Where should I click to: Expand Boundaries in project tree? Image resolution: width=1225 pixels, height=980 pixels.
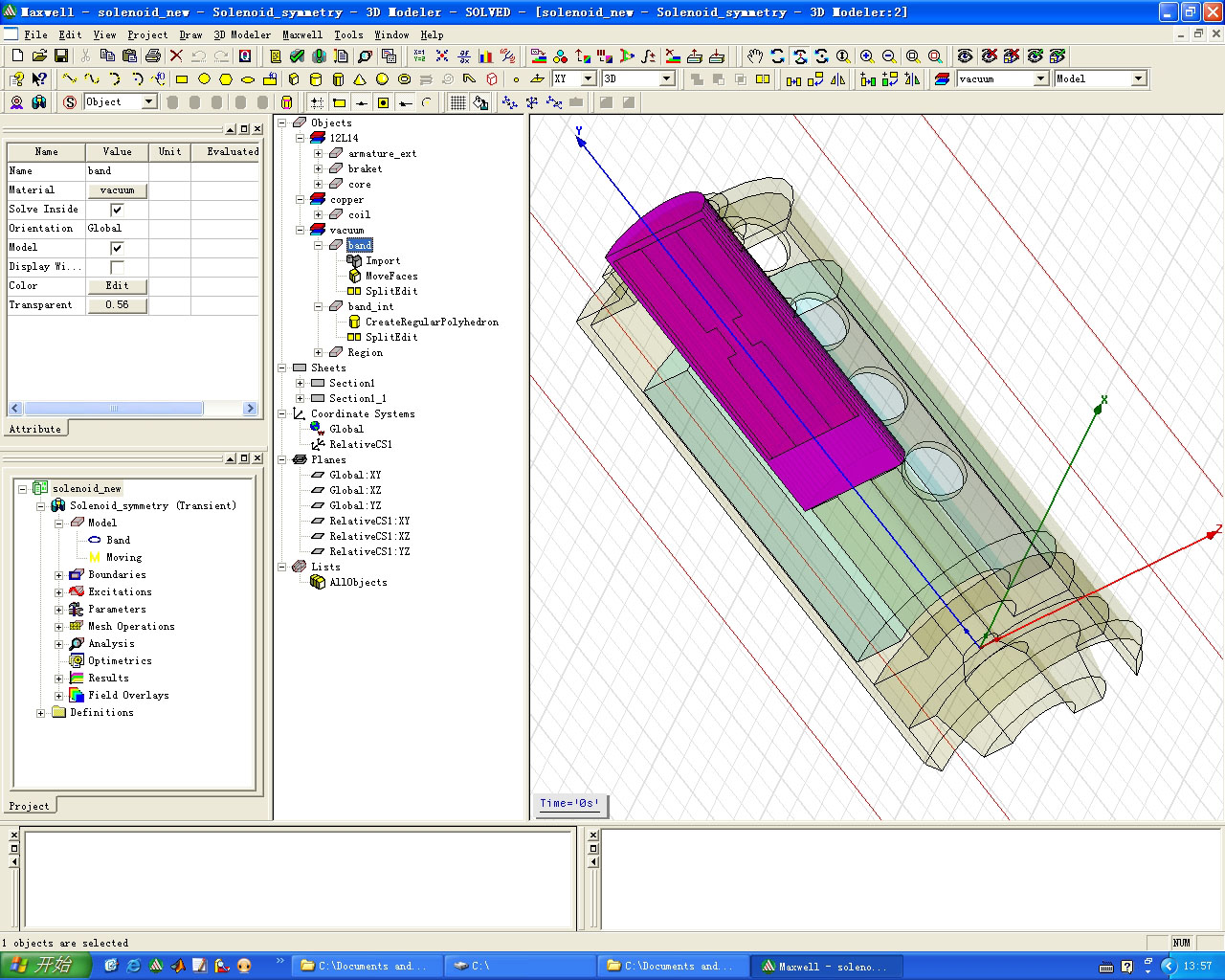(x=59, y=575)
